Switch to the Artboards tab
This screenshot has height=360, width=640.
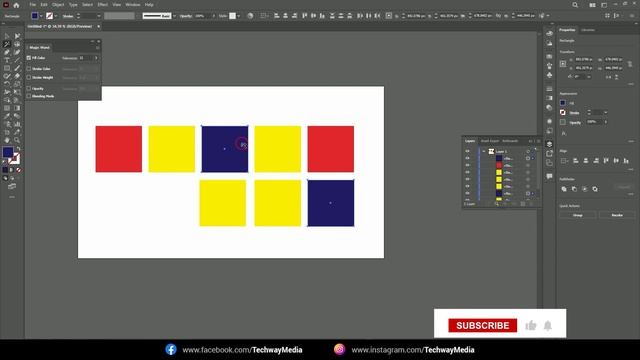510,141
